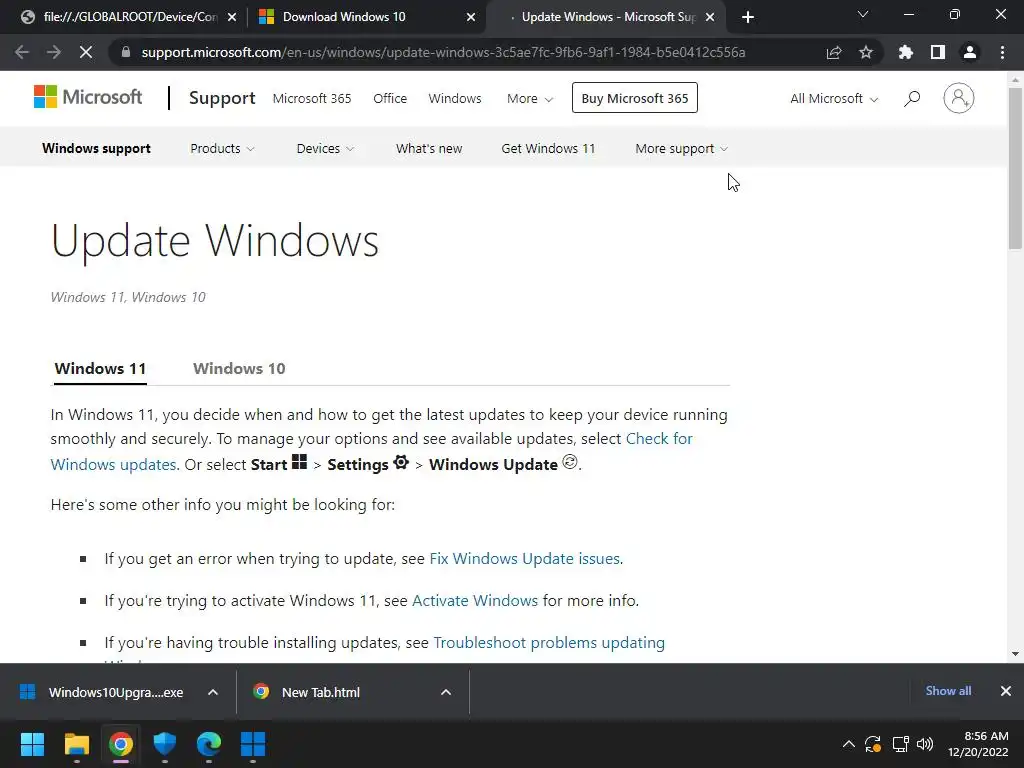1024x768 pixels.
Task: Open the Office menu item
Action: pyautogui.click(x=390, y=99)
